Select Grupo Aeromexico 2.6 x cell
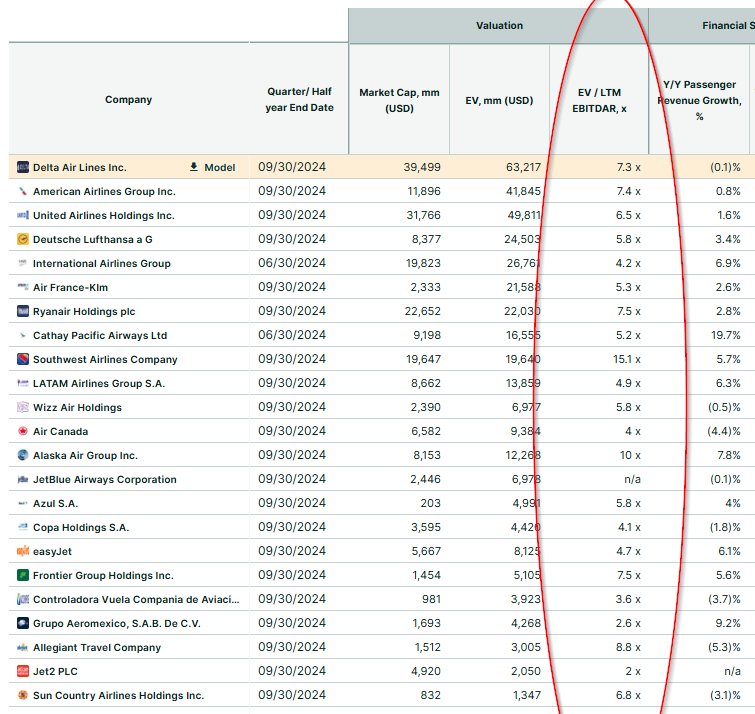755x714 pixels. pyautogui.click(x=628, y=623)
